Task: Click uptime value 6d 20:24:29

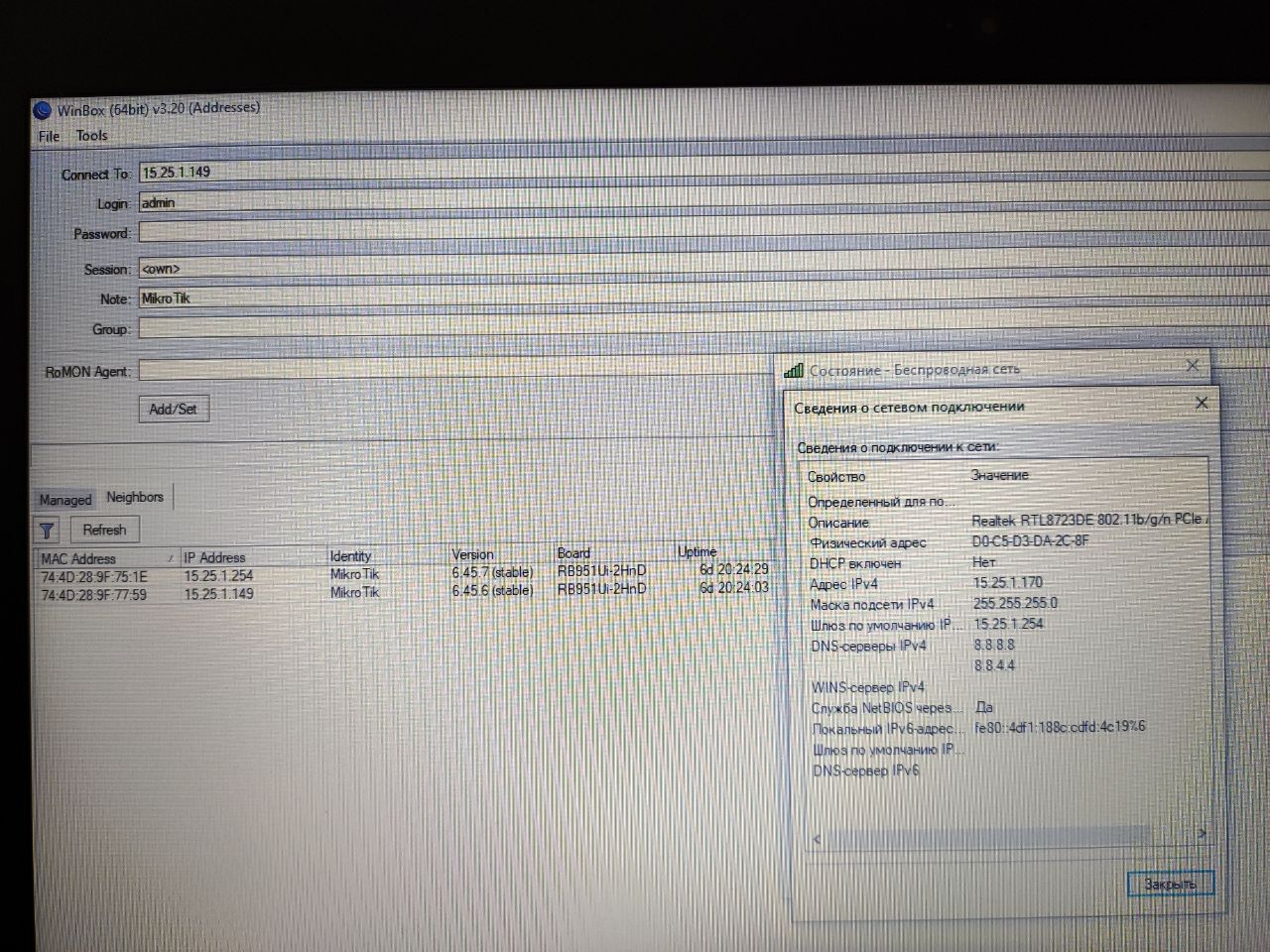Action: click(x=733, y=569)
